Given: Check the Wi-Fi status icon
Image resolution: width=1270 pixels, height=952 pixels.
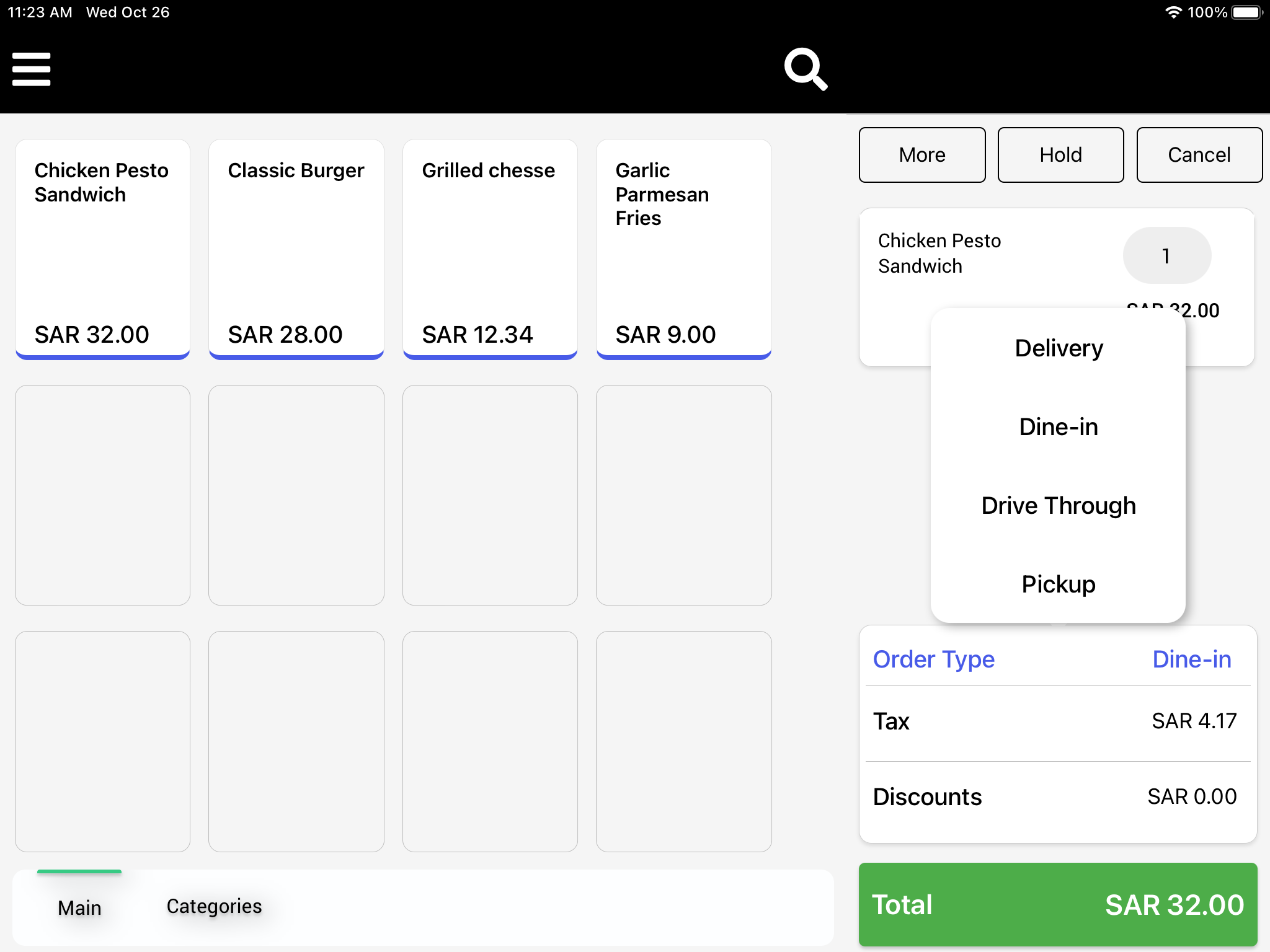Looking at the screenshot, I should pyautogui.click(x=1173, y=12).
